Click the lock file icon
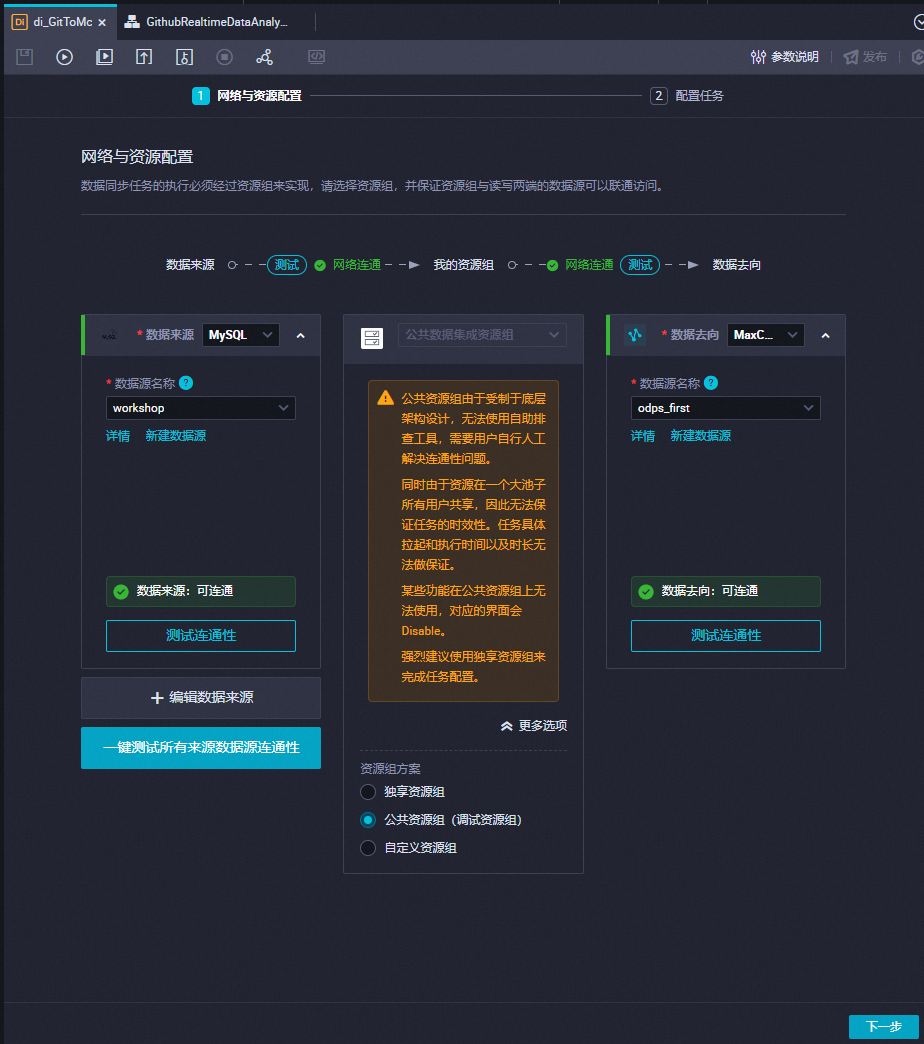Image resolution: width=924 pixels, height=1044 pixels. 184,57
